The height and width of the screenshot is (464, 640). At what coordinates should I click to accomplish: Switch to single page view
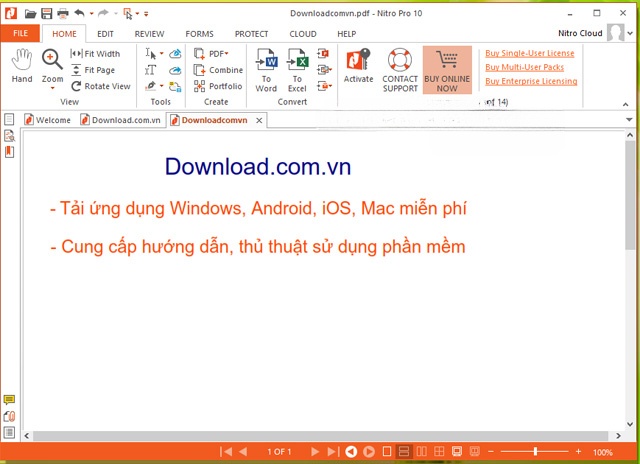point(387,451)
